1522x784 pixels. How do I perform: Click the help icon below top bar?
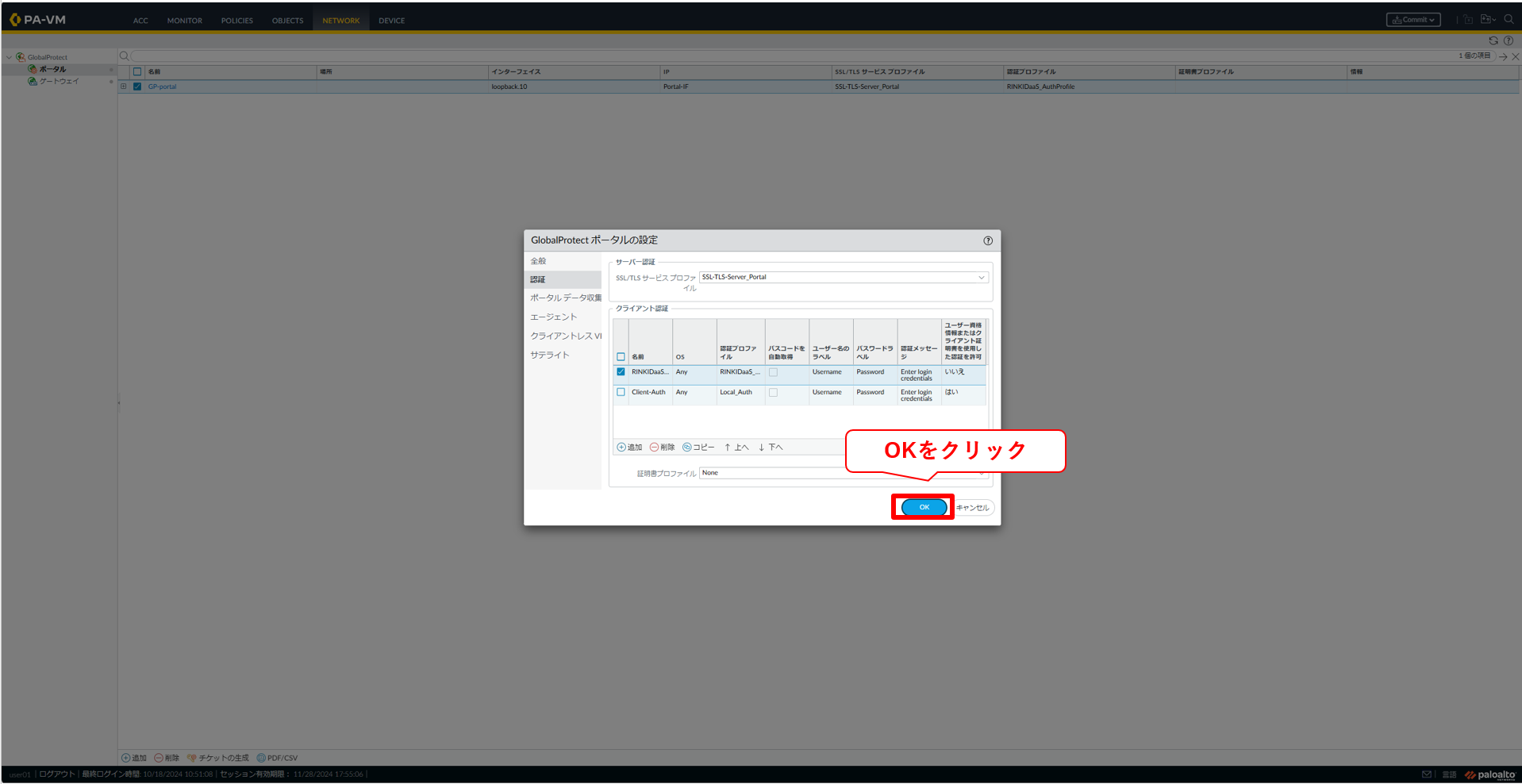pyautogui.click(x=1509, y=40)
